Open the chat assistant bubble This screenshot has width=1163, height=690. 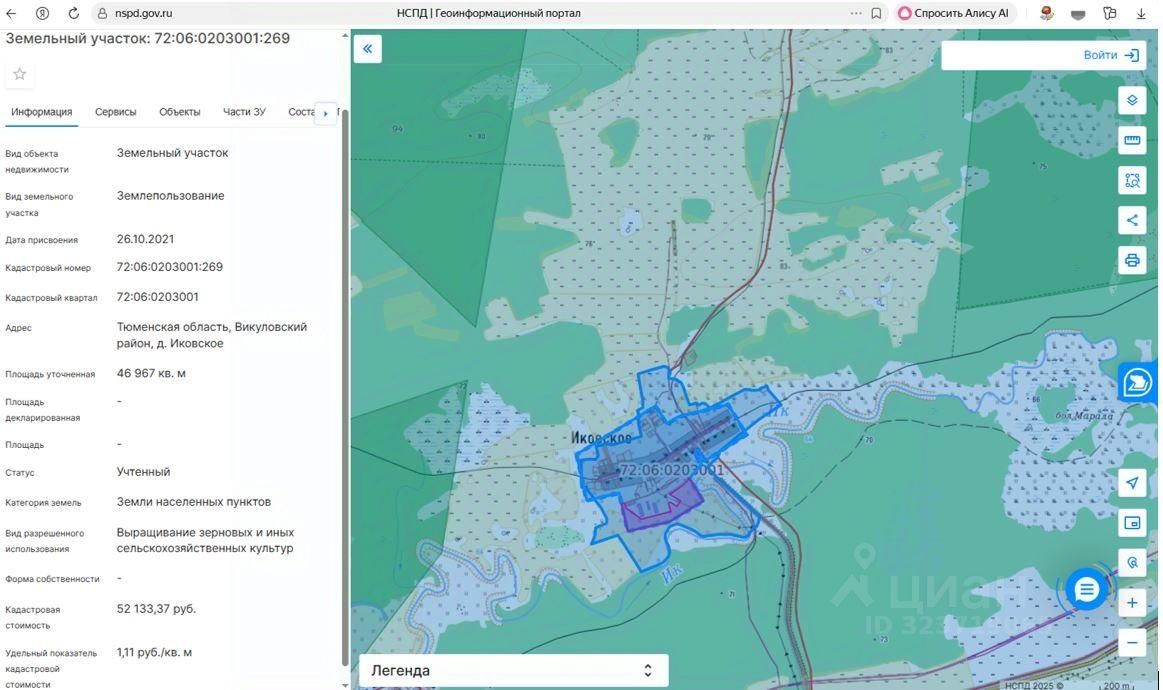pos(1087,590)
